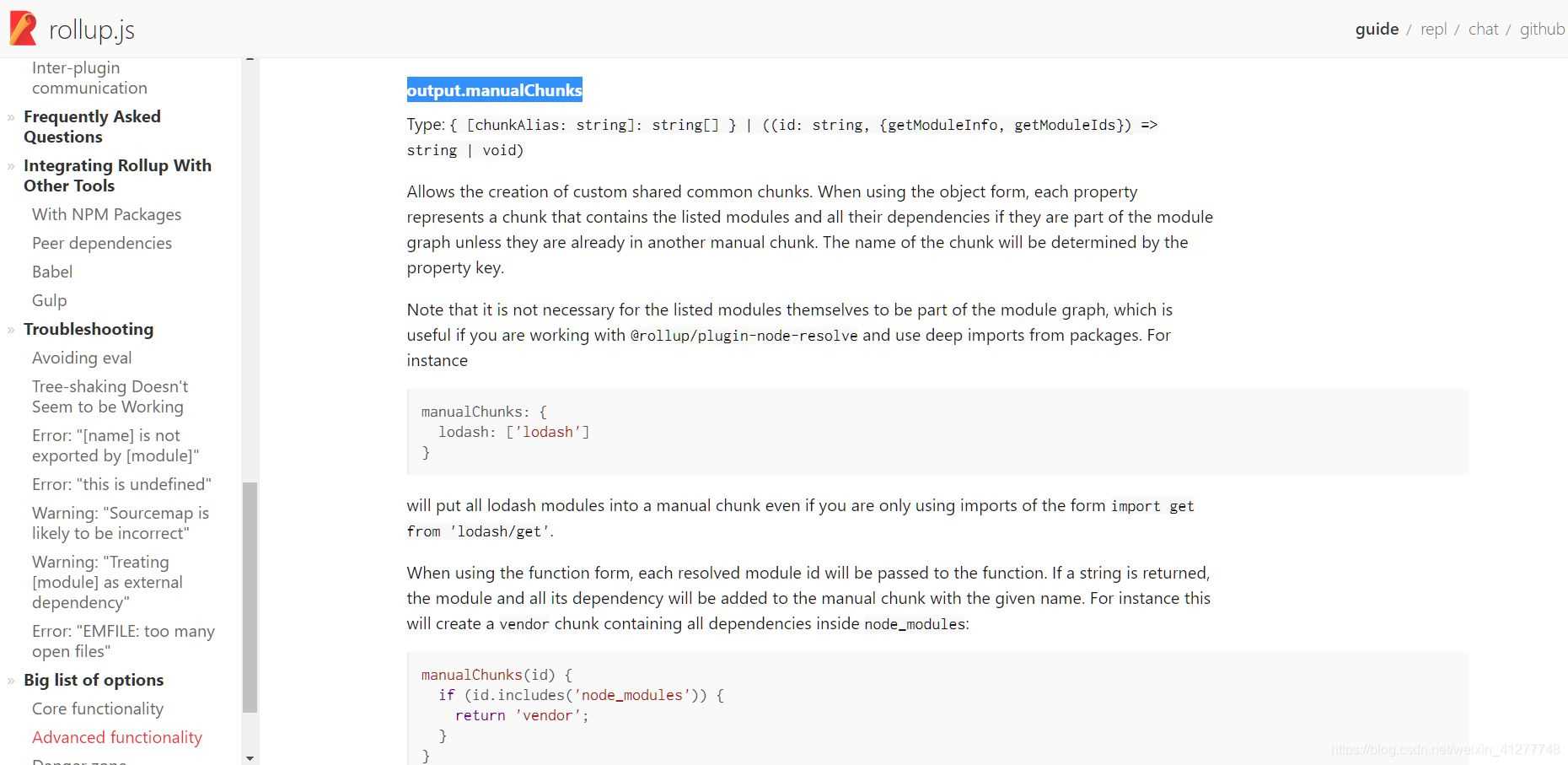
Task: Select the With NPM Packages sidebar item
Action: (106, 214)
